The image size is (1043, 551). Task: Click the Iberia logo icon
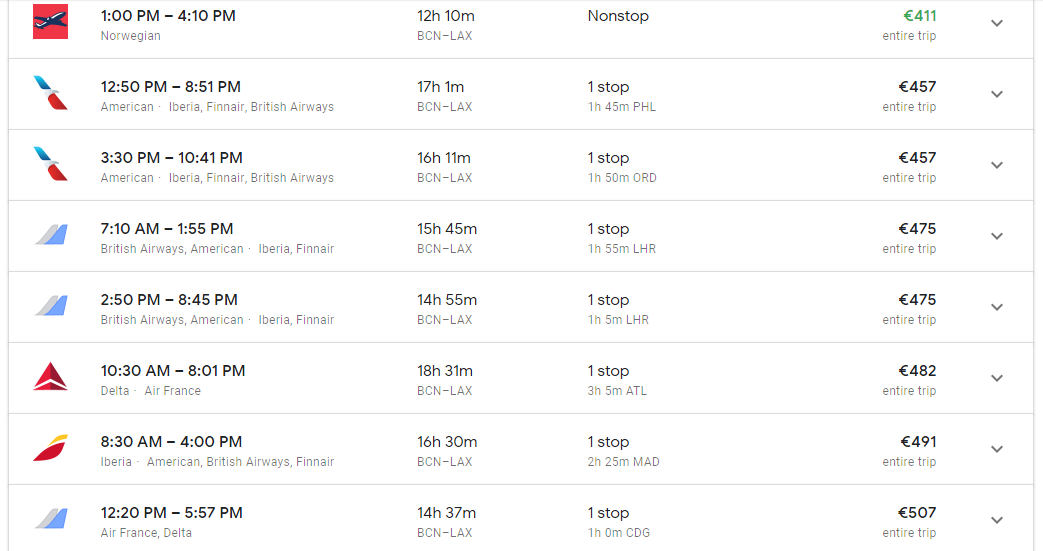[x=51, y=448]
